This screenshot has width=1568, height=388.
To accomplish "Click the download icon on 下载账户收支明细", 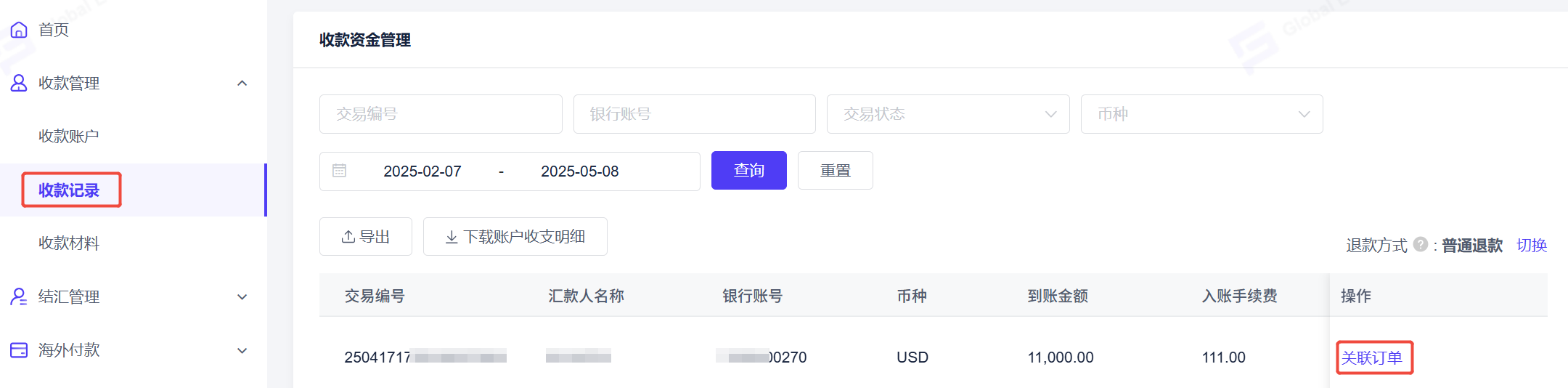I will tap(452, 237).
